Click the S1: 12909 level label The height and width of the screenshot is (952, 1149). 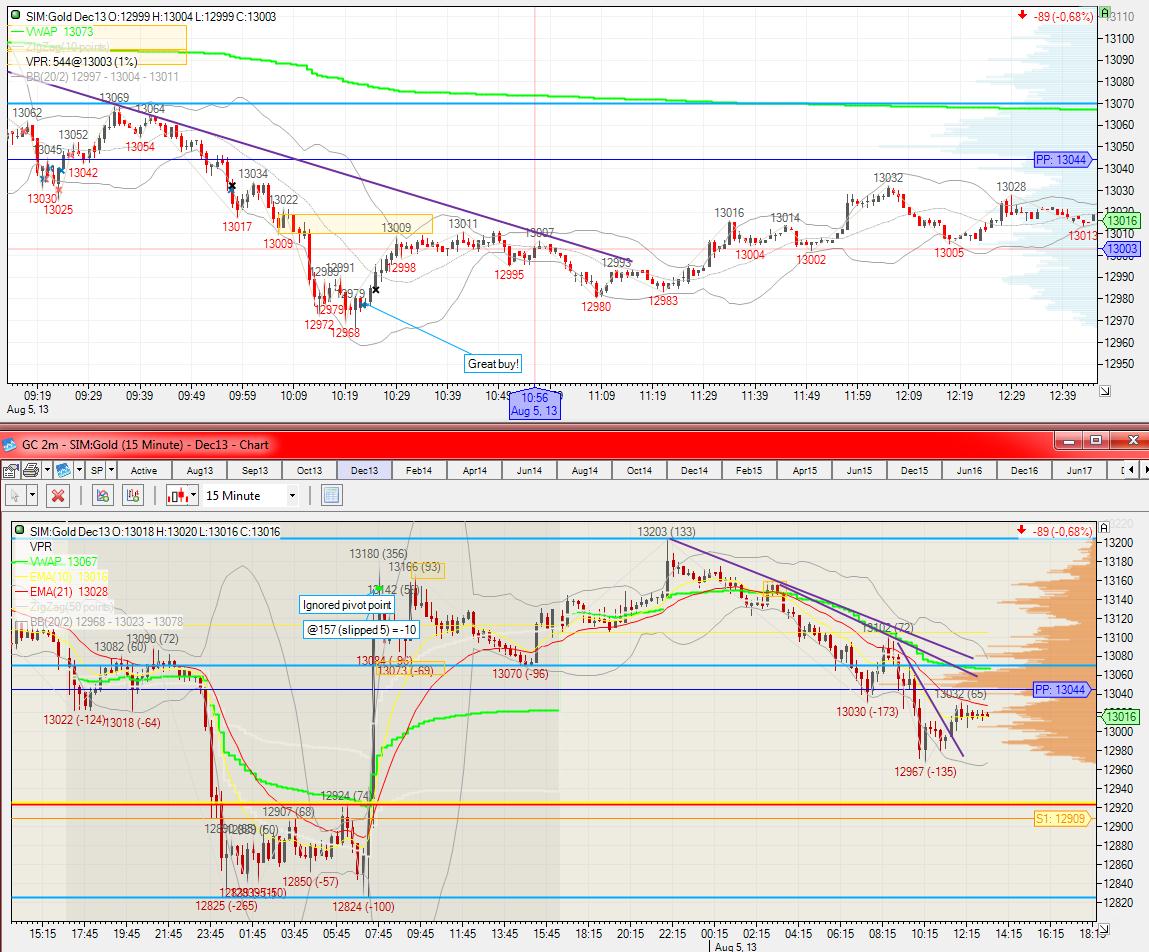tap(1063, 819)
